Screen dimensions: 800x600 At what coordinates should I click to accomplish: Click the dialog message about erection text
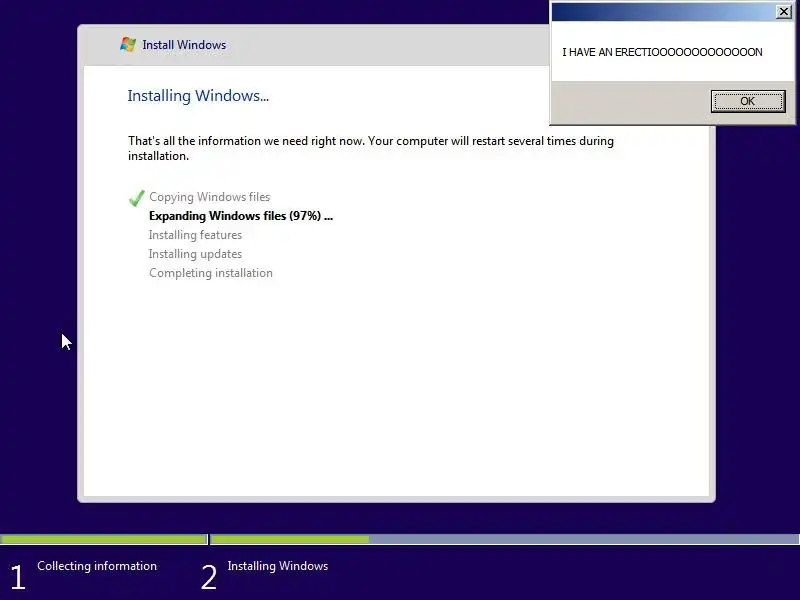(662, 52)
